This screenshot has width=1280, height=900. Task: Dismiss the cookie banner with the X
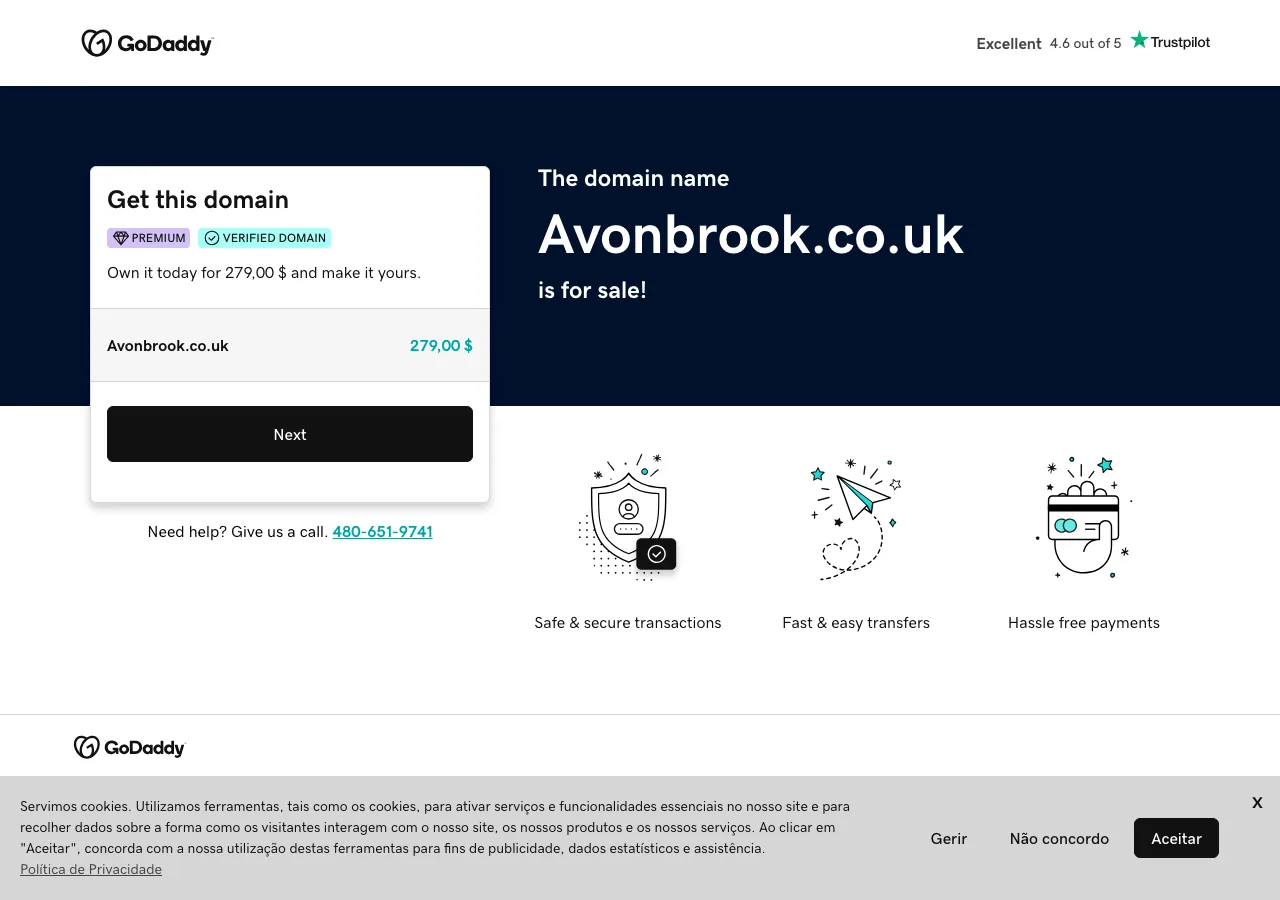(x=1257, y=802)
